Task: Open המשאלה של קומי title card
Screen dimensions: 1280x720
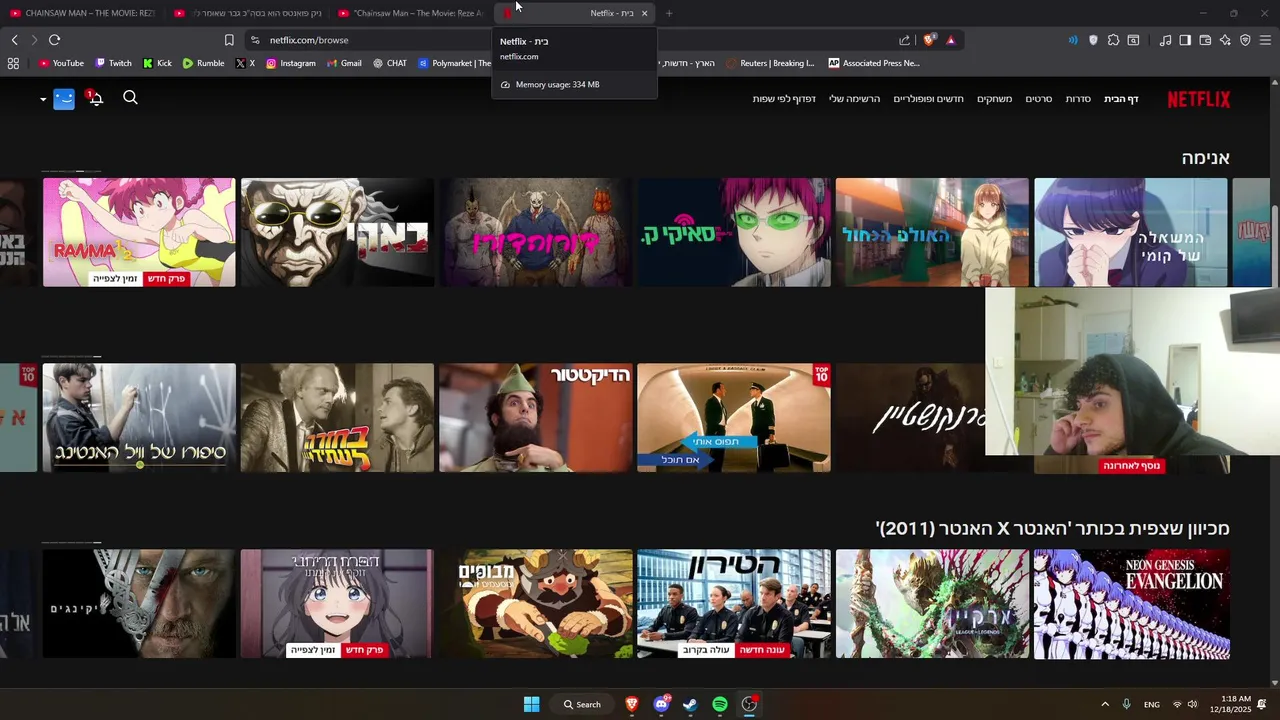Action: [x=1130, y=232]
